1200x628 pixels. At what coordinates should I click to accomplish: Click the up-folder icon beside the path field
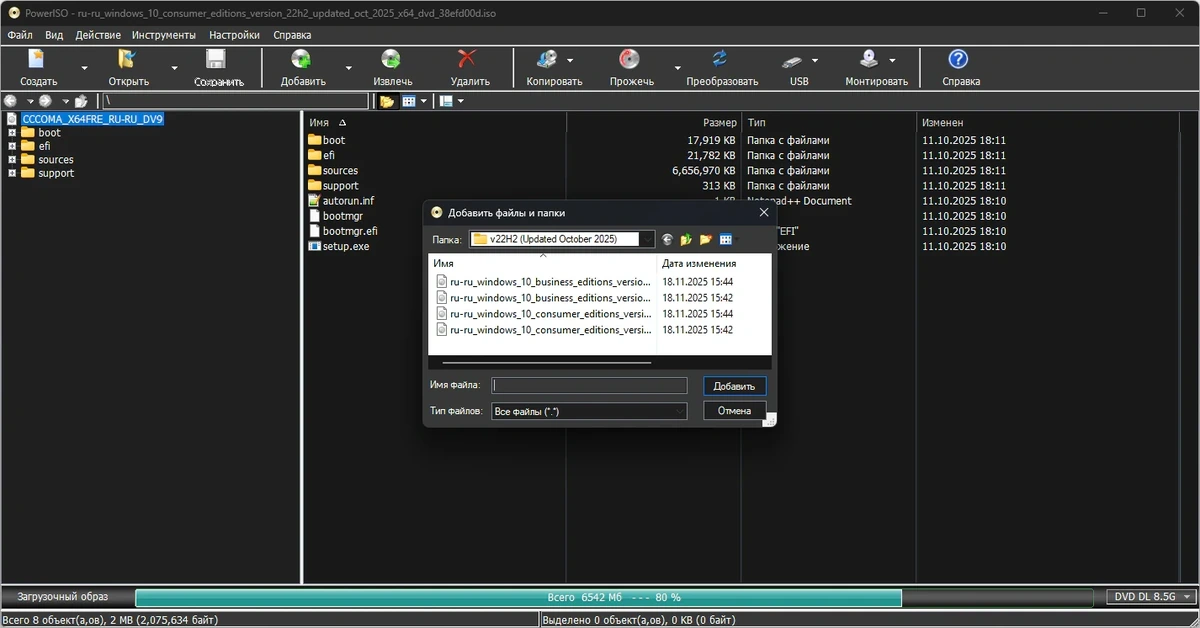click(x=81, y=101)
